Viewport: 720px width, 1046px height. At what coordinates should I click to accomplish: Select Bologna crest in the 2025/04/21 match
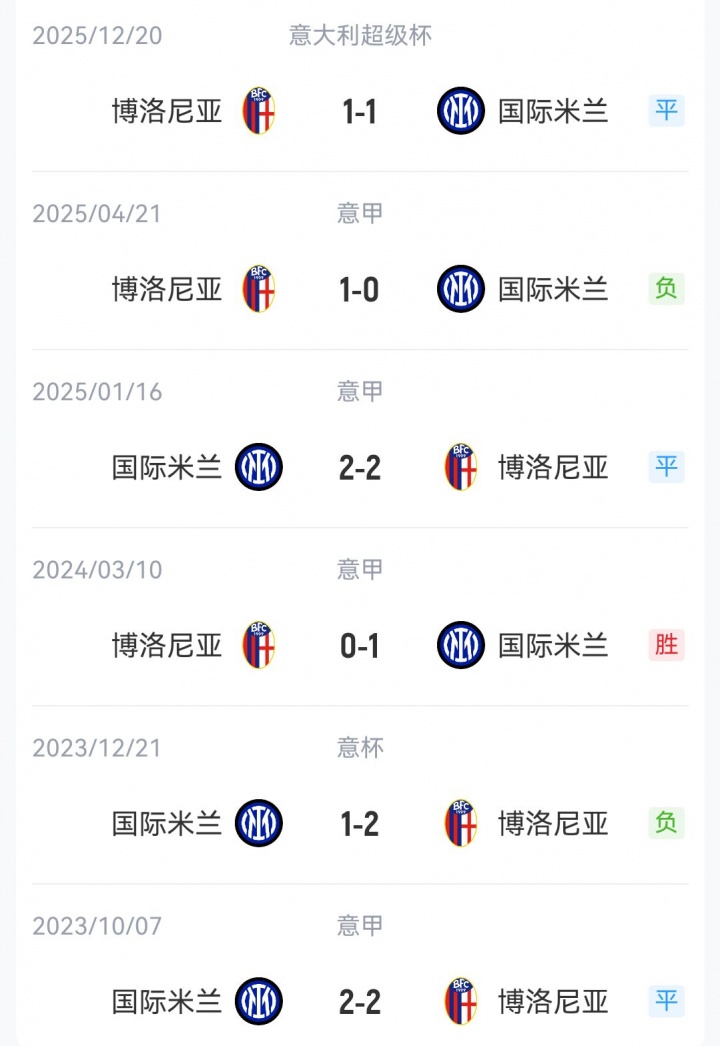click(x=259, y=289)
